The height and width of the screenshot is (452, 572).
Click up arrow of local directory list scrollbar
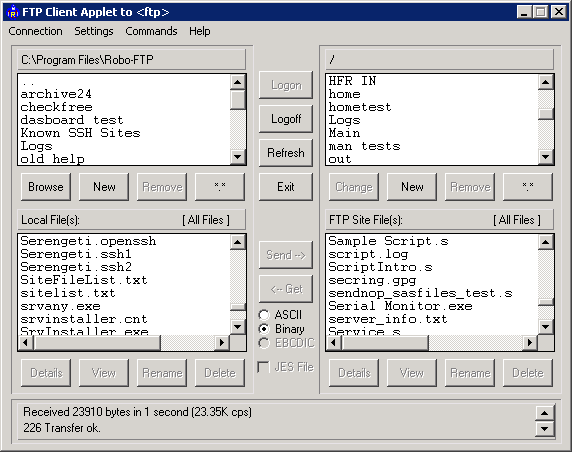pos(238,82)
